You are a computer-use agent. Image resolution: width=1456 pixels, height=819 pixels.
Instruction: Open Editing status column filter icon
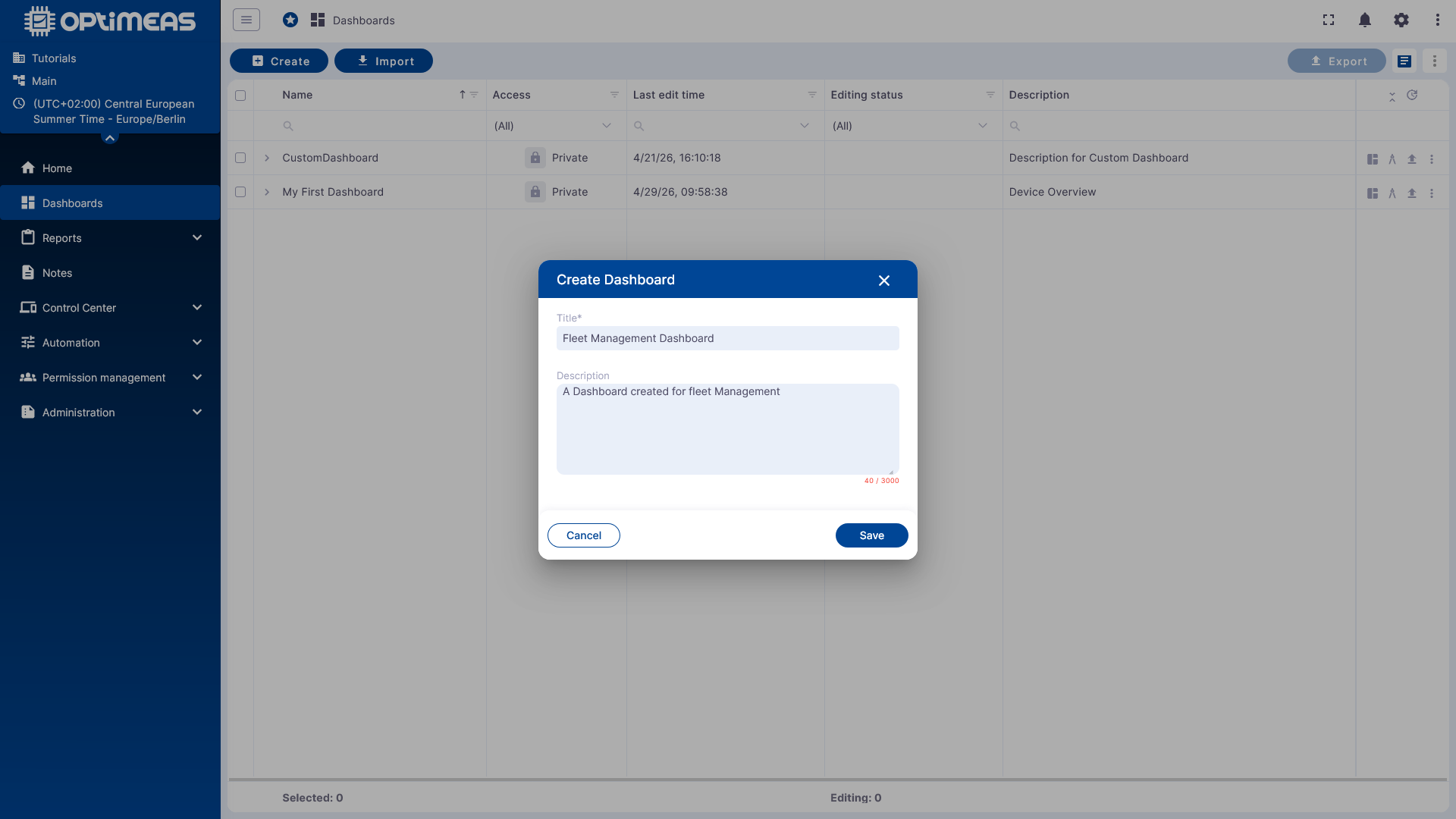(x=990, y=95)
